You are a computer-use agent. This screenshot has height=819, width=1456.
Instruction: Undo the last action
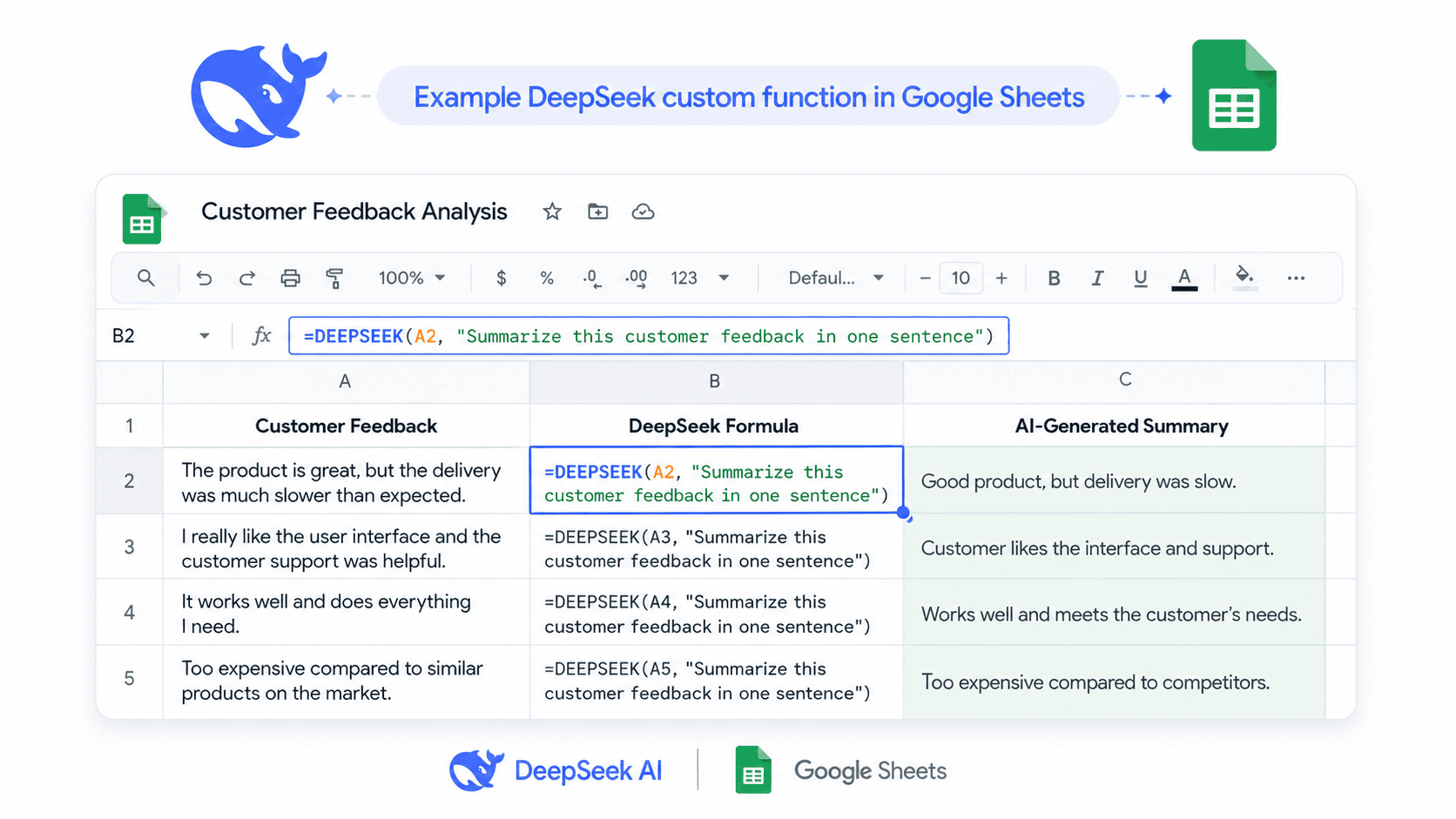pos(204,278)
